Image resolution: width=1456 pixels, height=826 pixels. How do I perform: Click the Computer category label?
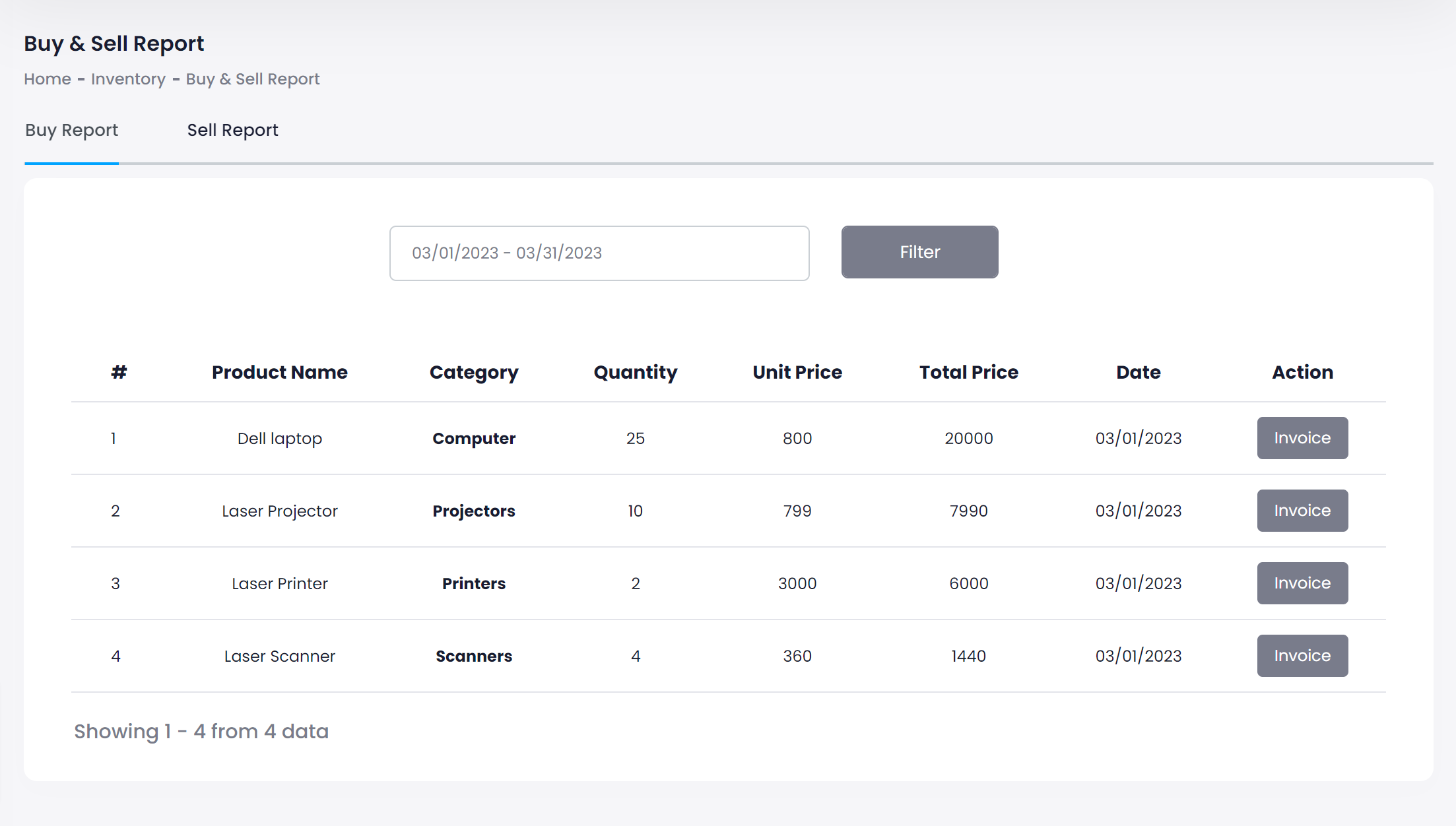pos(473,439)
